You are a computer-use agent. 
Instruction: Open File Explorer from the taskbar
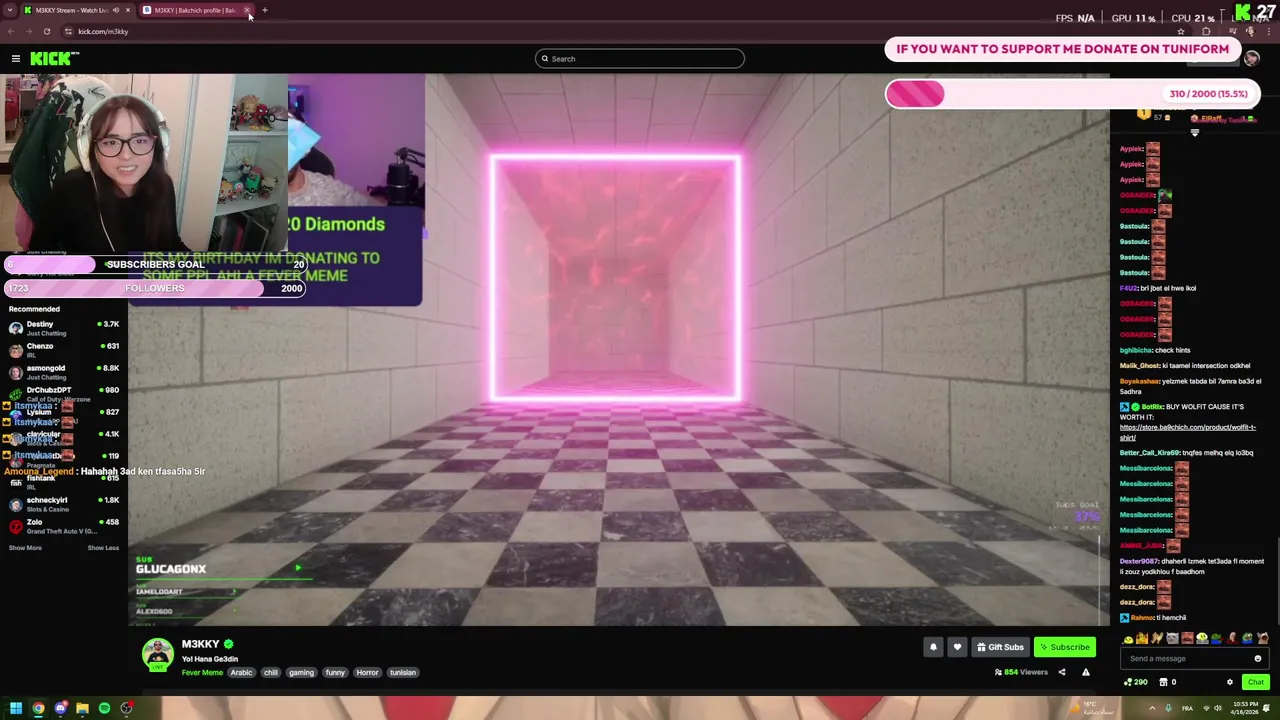(82, 708)
